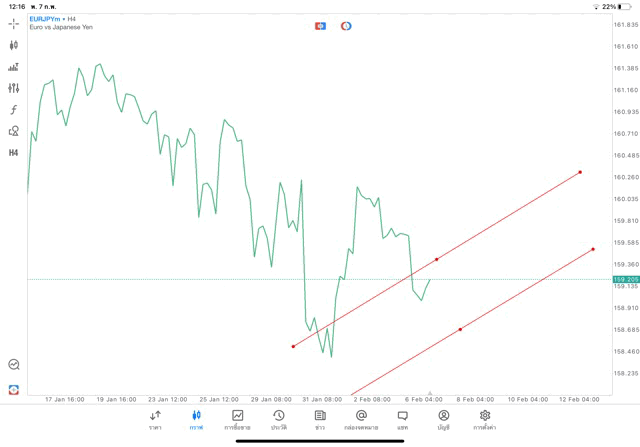The height and width of the screenshot is (447, 640).
Task: Tap the blue flag icon atop chart
Action: (321, 25)
